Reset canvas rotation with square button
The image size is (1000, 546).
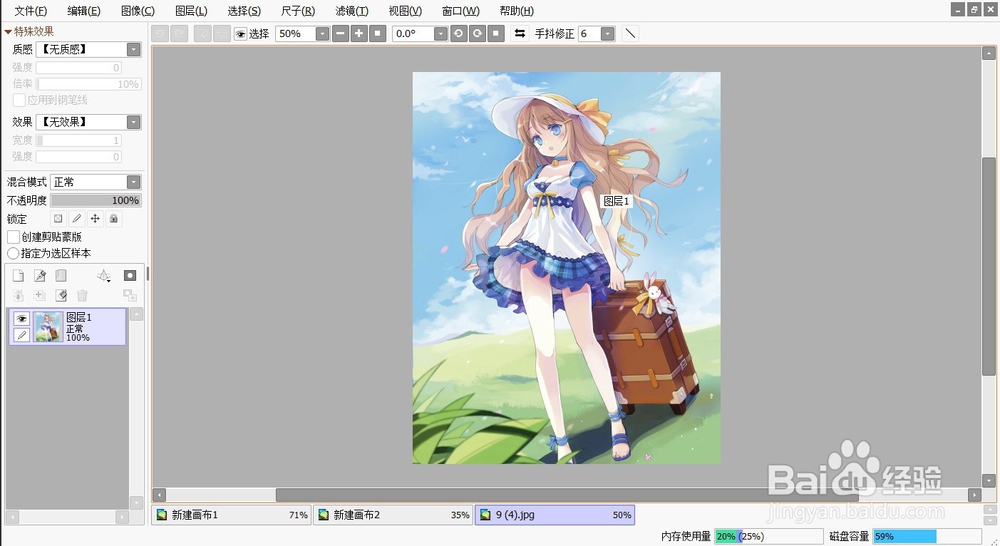496,33
